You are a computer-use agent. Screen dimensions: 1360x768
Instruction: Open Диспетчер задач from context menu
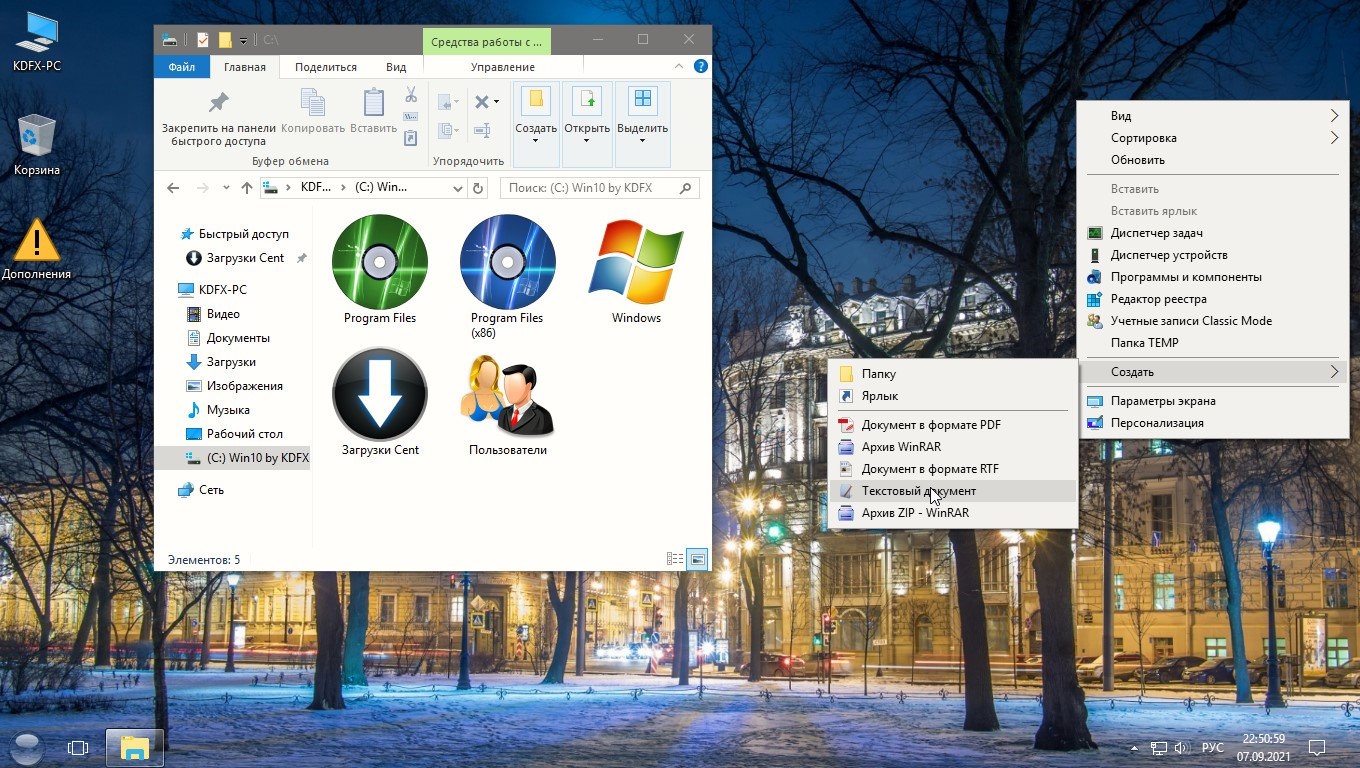[x=1213, y=233]
